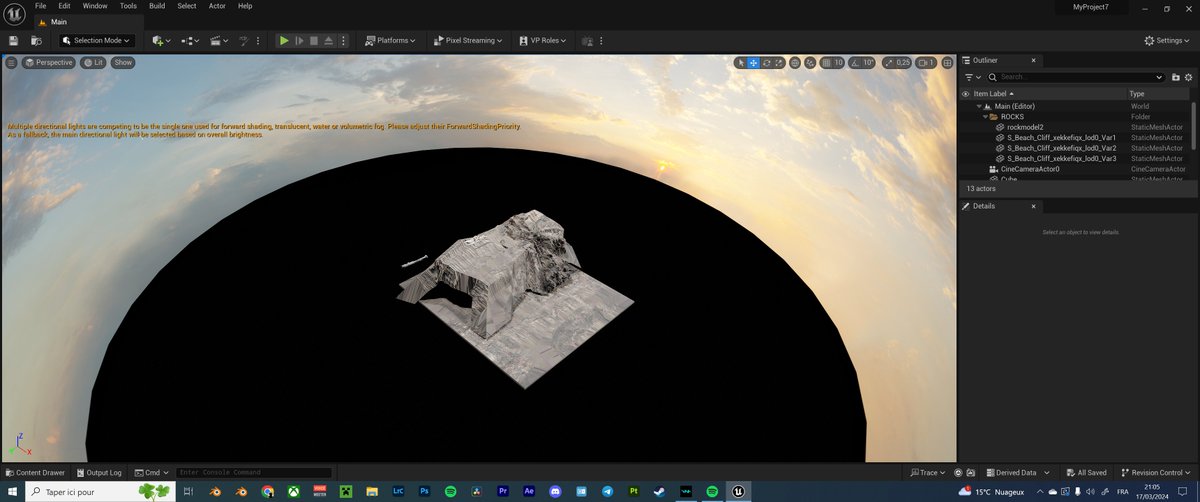Open the Content Drawer
This screenshot has height=502, width=1200.
36,472
